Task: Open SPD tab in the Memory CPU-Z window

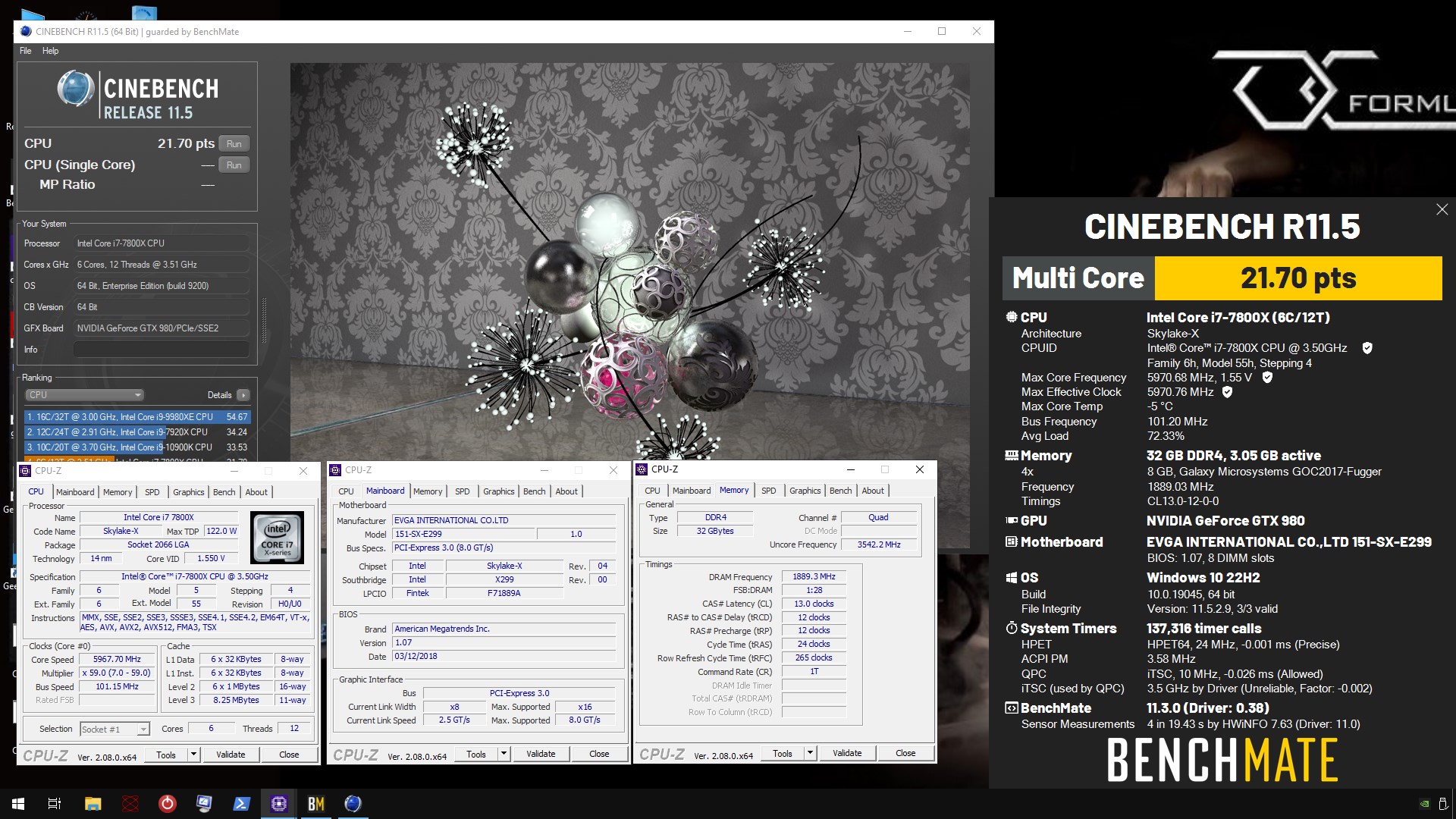Action: tap(768, 491)
